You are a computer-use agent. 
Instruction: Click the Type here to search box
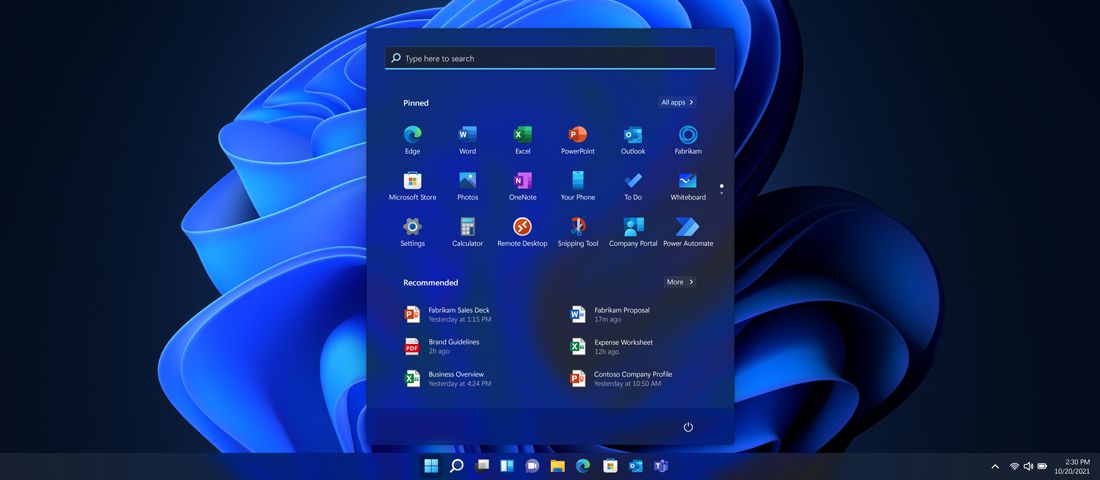click(550, 58)
